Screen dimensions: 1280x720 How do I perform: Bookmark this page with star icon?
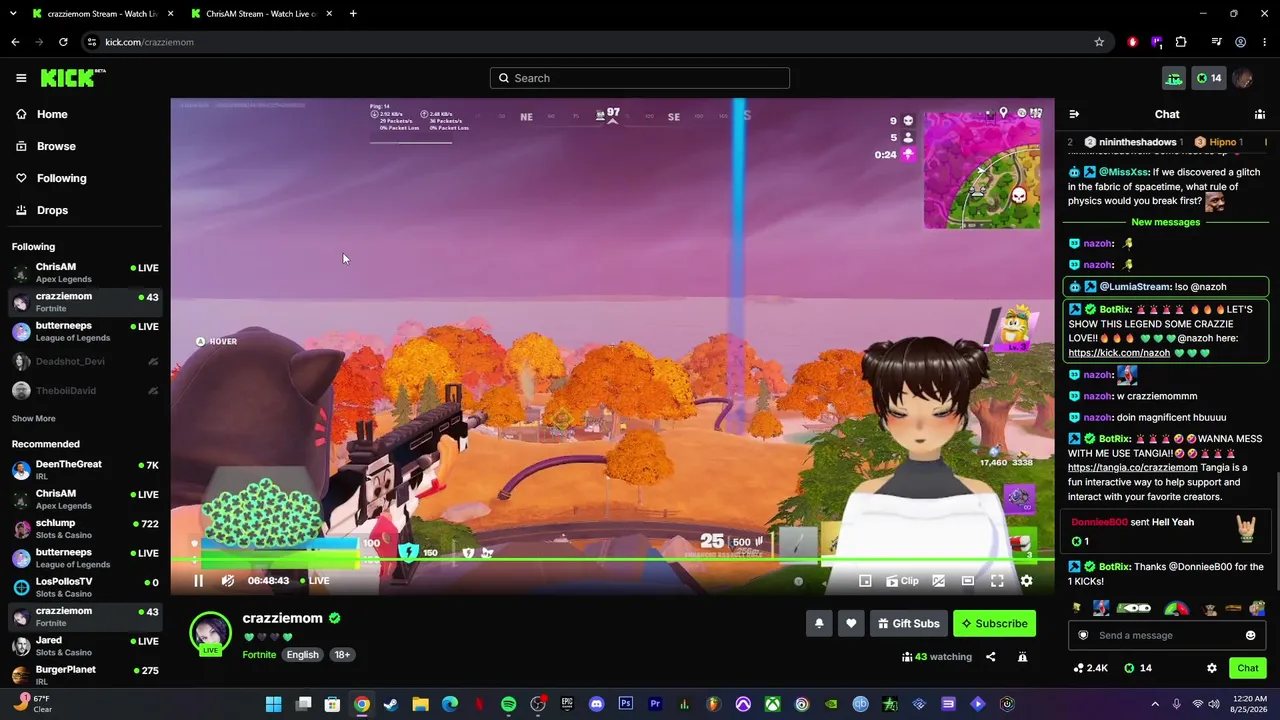[1099, 42]
